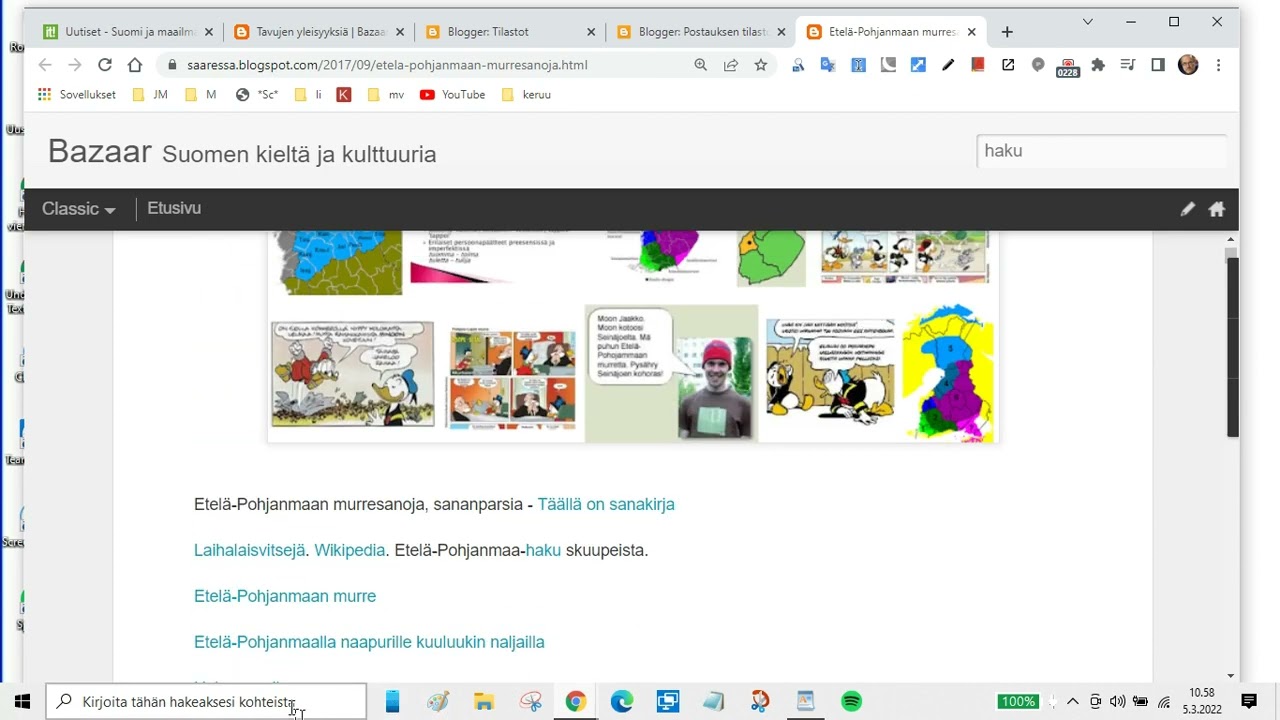Open the notification center icon
1280x720 pixels.
click(x=1249, y=701)
